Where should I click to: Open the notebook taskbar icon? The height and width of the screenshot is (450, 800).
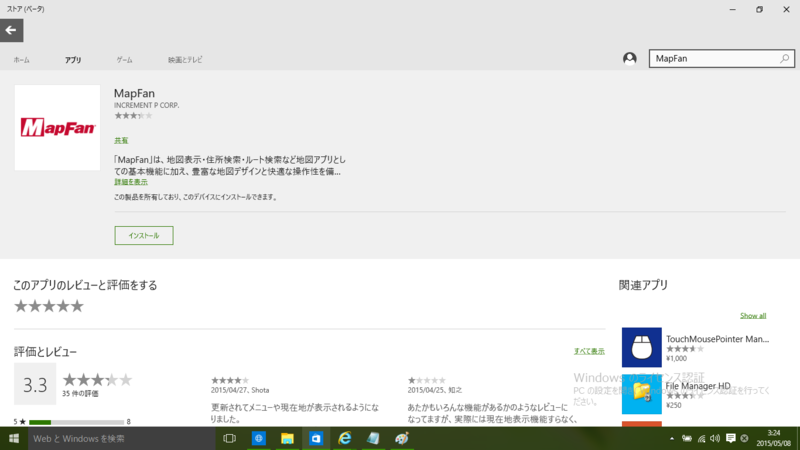(373, 438)
